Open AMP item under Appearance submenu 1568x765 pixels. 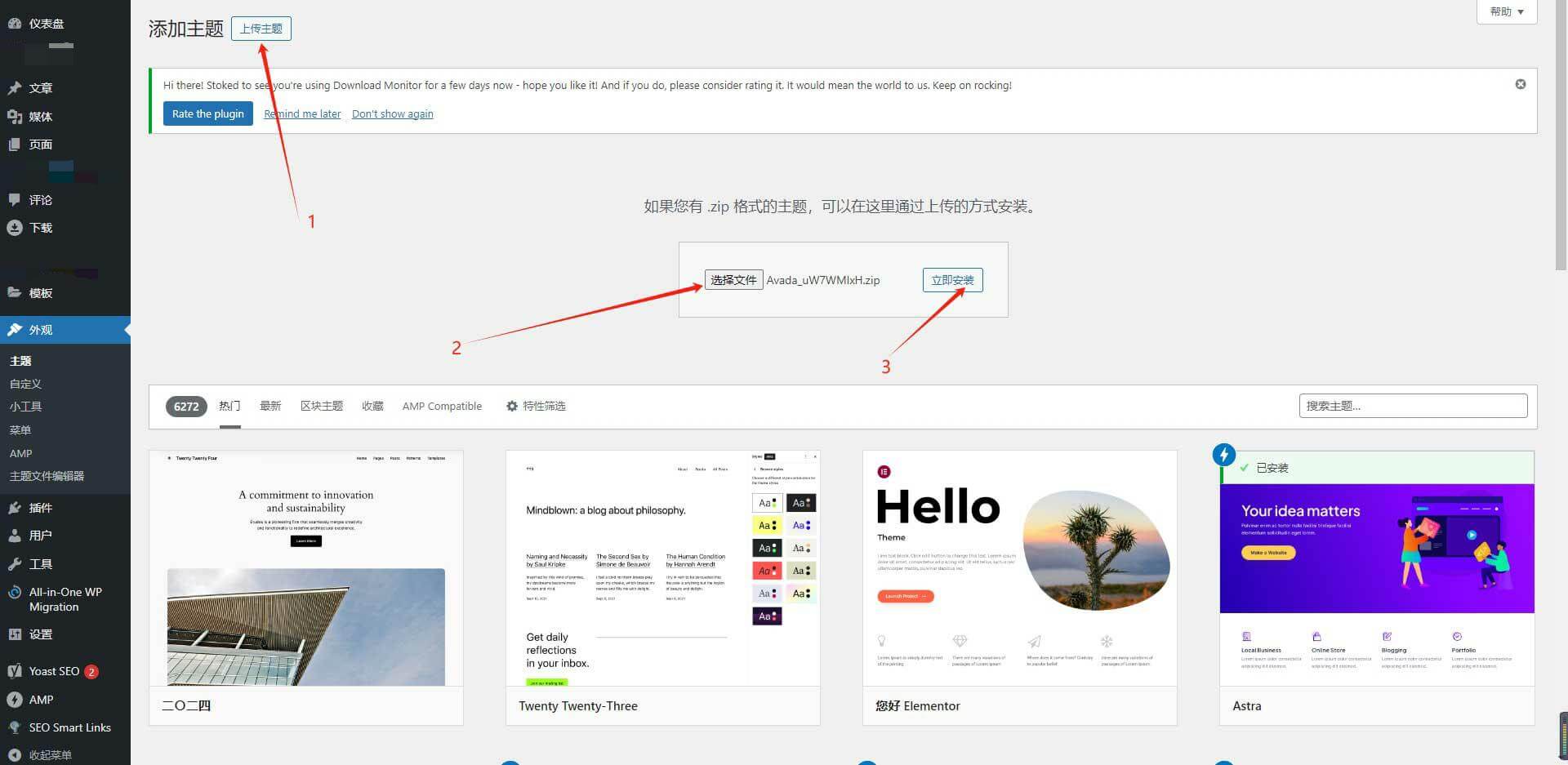coord(21,453)
